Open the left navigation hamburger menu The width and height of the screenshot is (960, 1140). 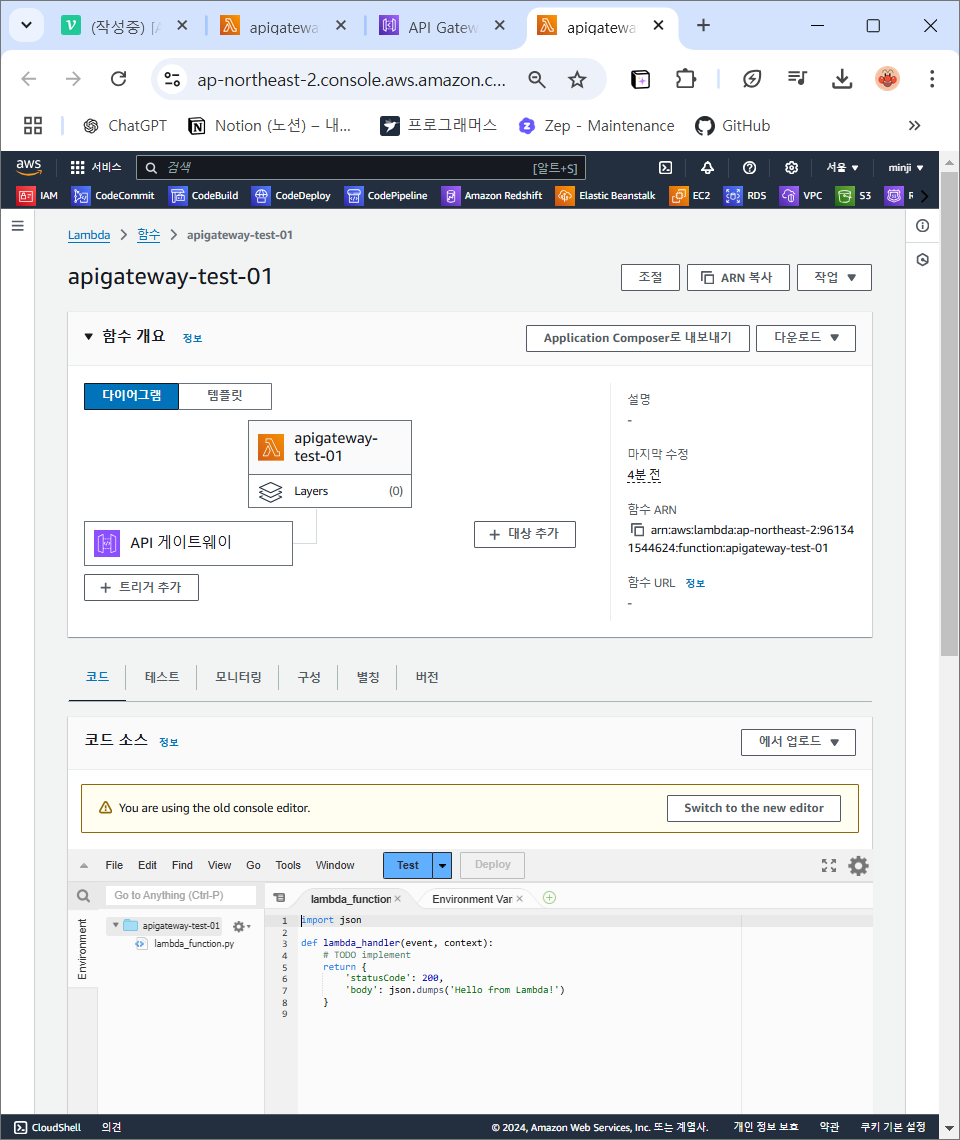[x=17, y=226]
